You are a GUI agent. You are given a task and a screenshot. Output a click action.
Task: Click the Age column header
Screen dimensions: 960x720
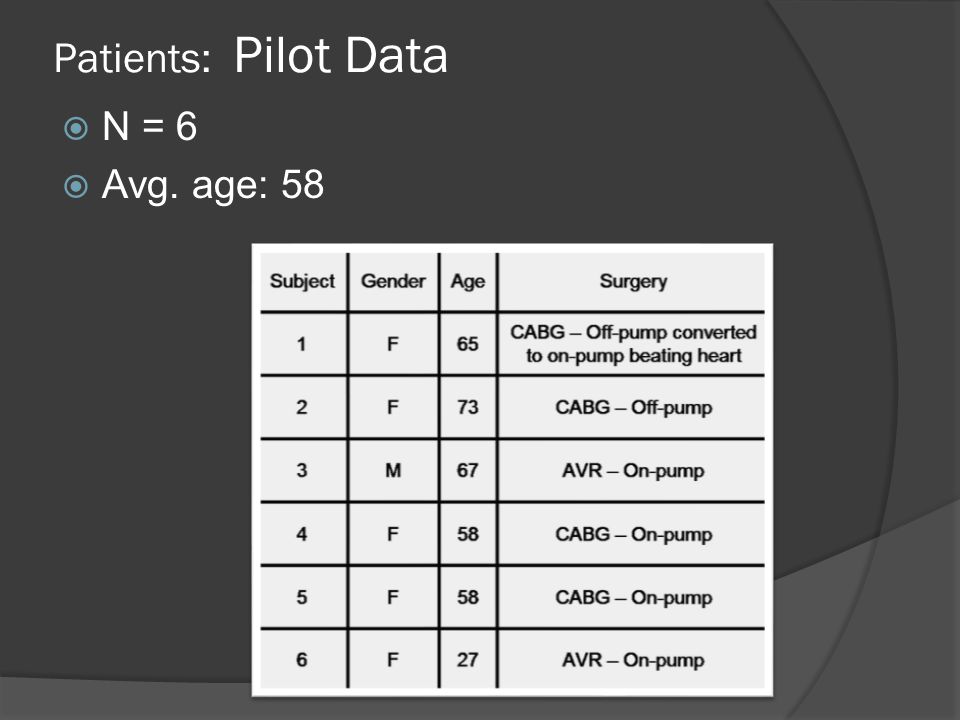click(468, 281)
